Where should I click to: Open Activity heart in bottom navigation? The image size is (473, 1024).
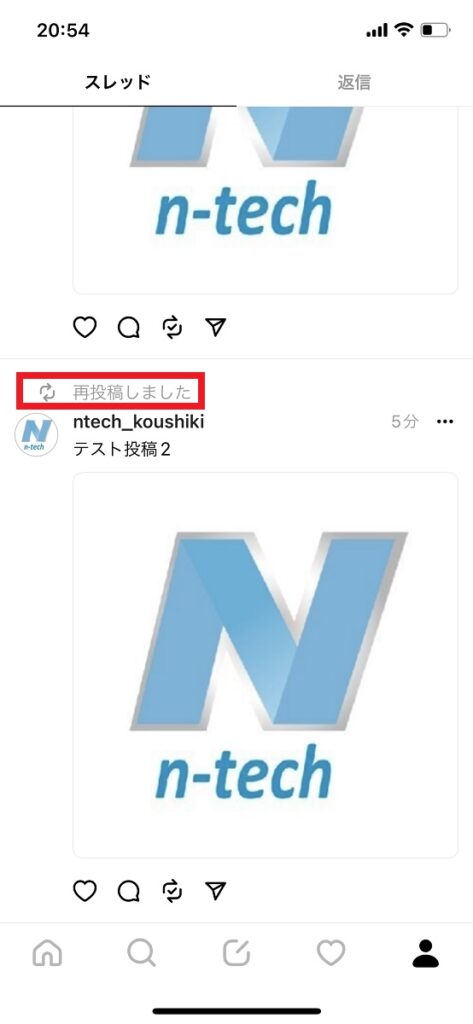[x=331, y=953]
